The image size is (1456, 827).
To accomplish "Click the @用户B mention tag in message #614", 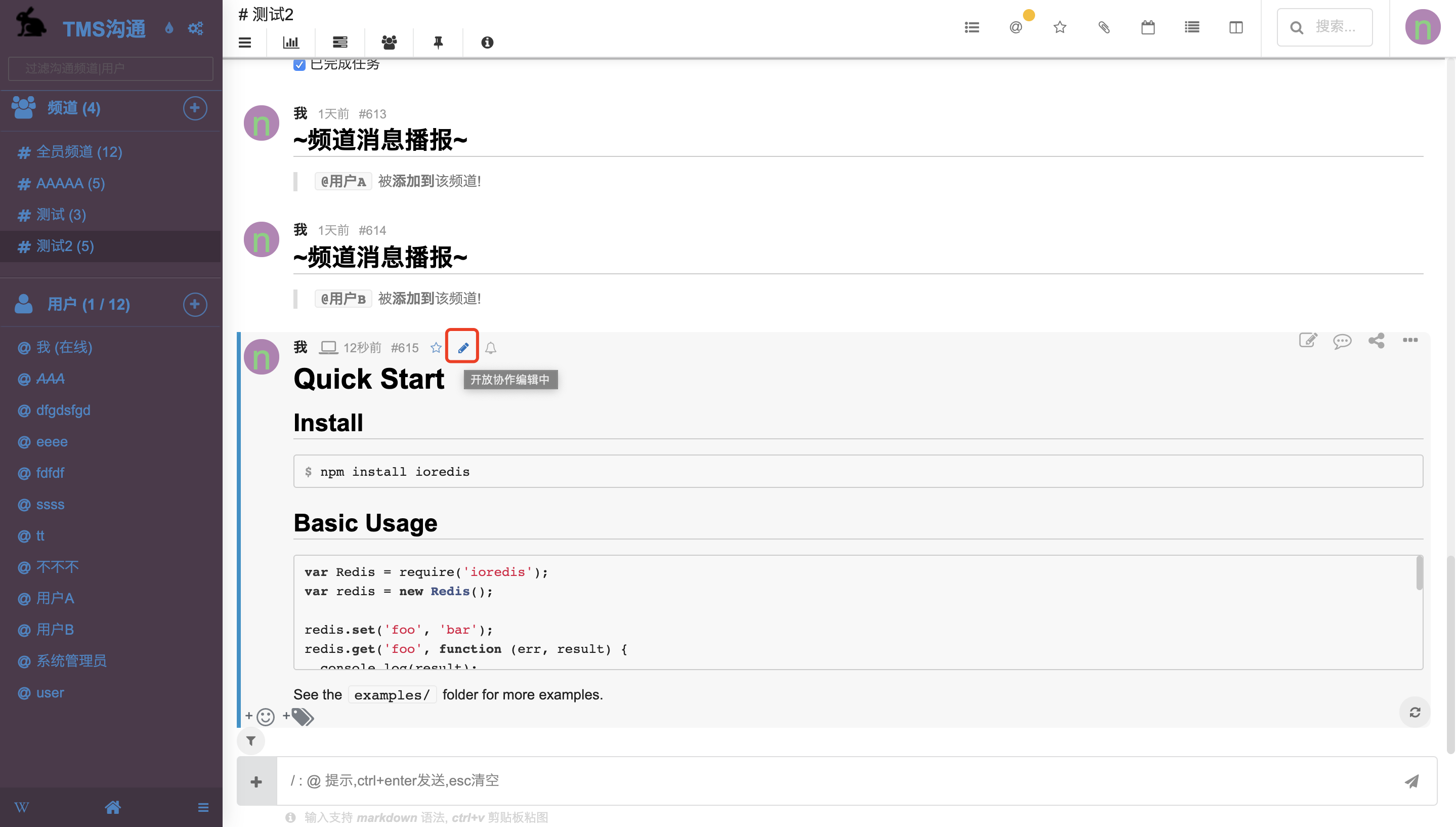I will [x=343, y=299].
